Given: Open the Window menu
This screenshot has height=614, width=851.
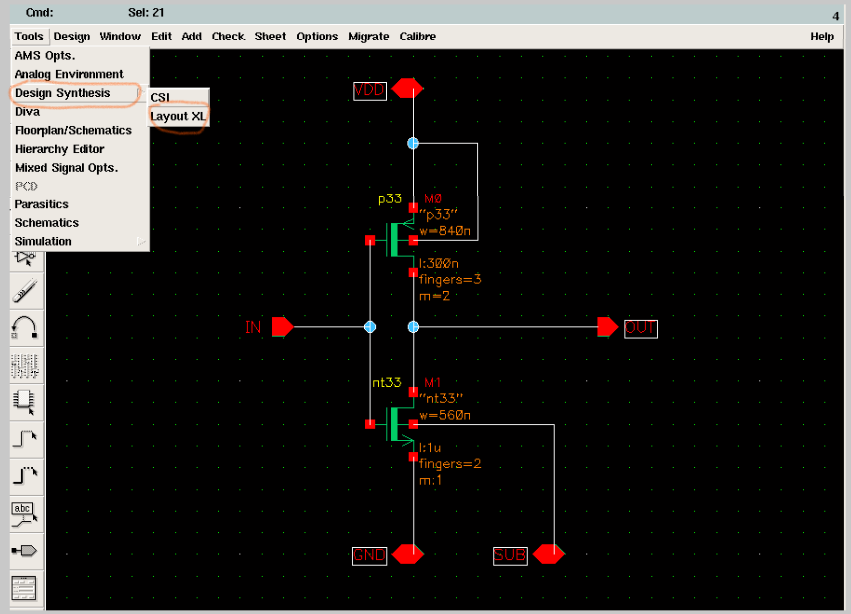Looking at the screenshot, I should tap(120, 36).
